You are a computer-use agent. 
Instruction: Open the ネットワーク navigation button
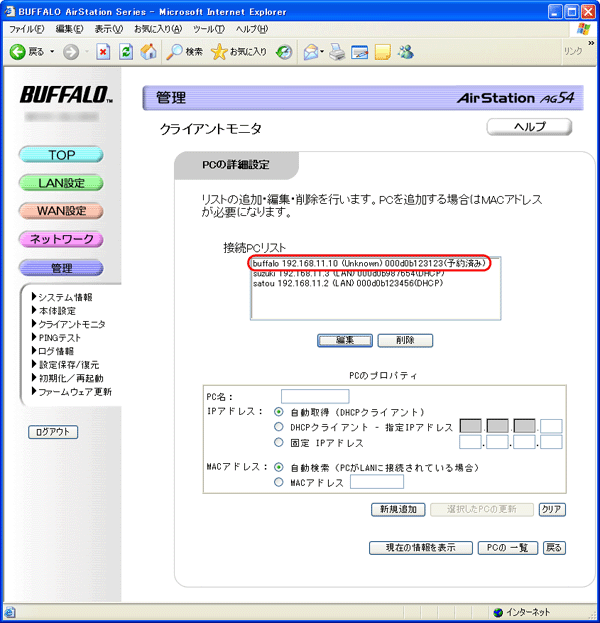point(61,239)
